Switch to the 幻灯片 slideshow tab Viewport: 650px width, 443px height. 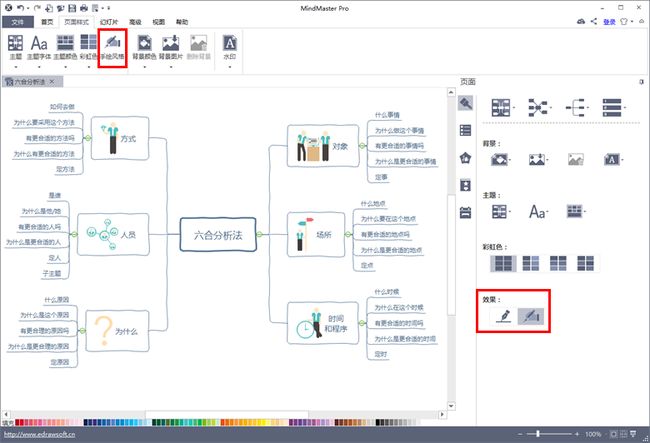pyautogui.click(x=109, y=22)
